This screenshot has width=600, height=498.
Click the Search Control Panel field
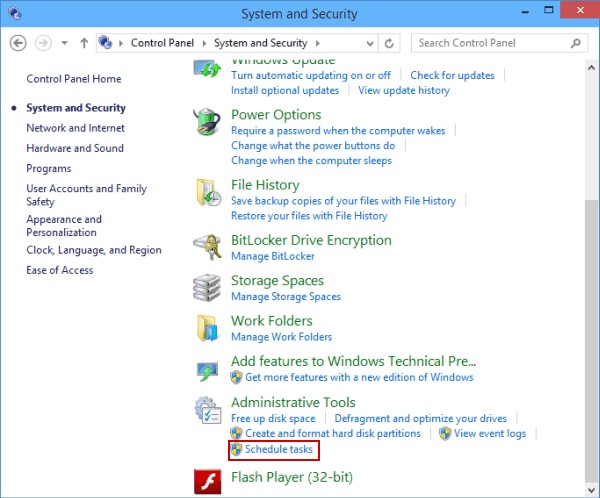tap(492, 43)
